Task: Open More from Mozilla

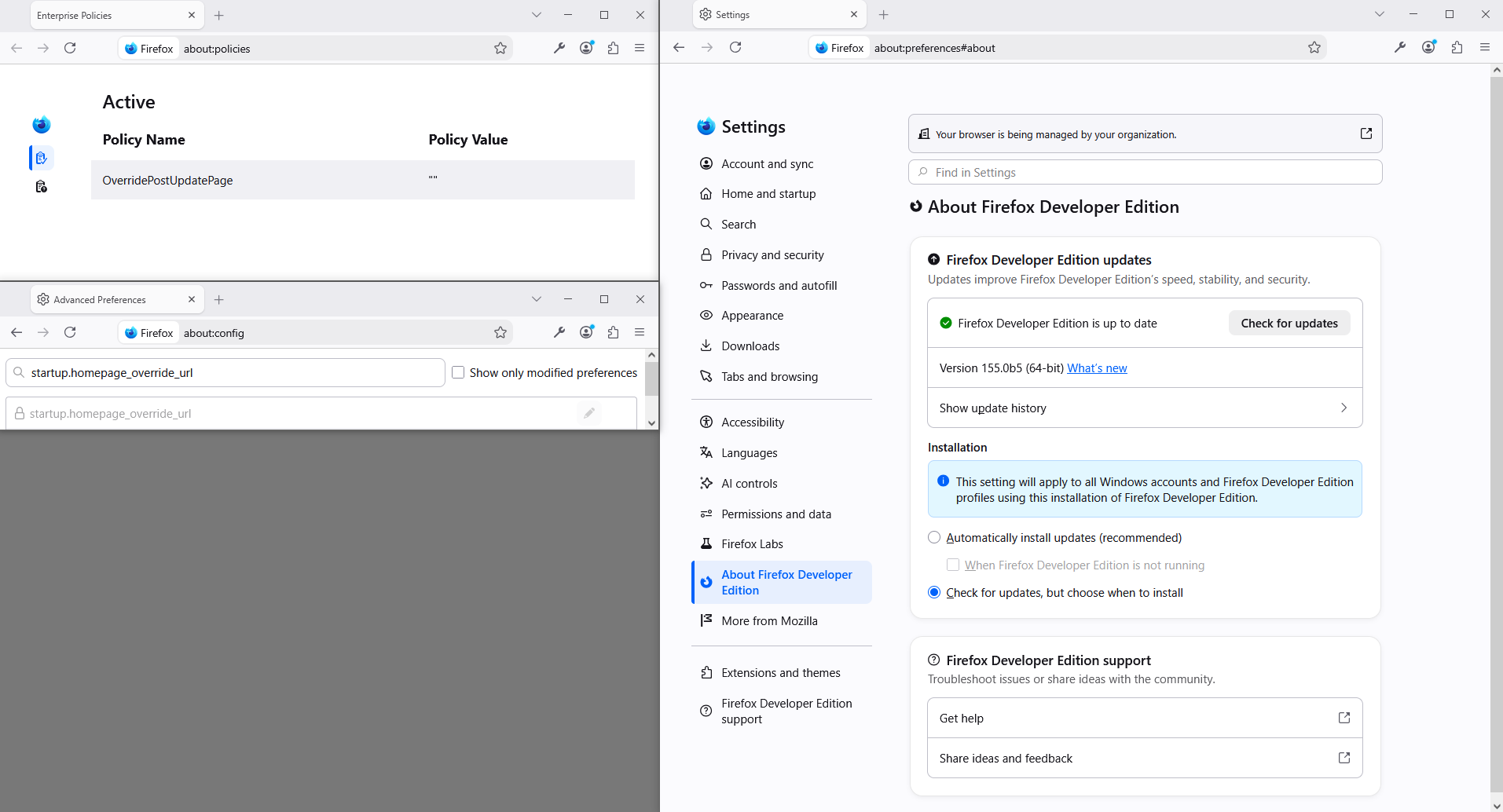Action: tap(782, 620)
